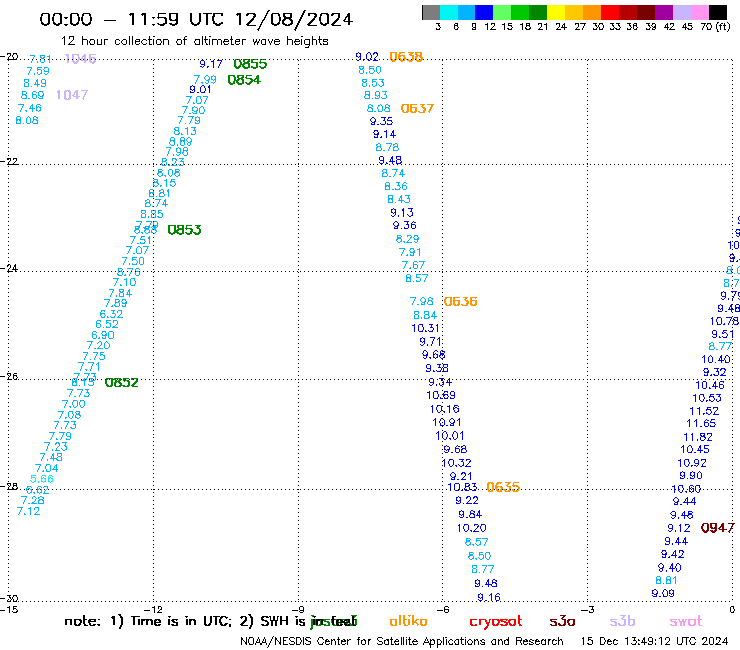Click the date title '12/08/2024'
Image resolution: width=740 pixels, height=650 pixels.
294,19
